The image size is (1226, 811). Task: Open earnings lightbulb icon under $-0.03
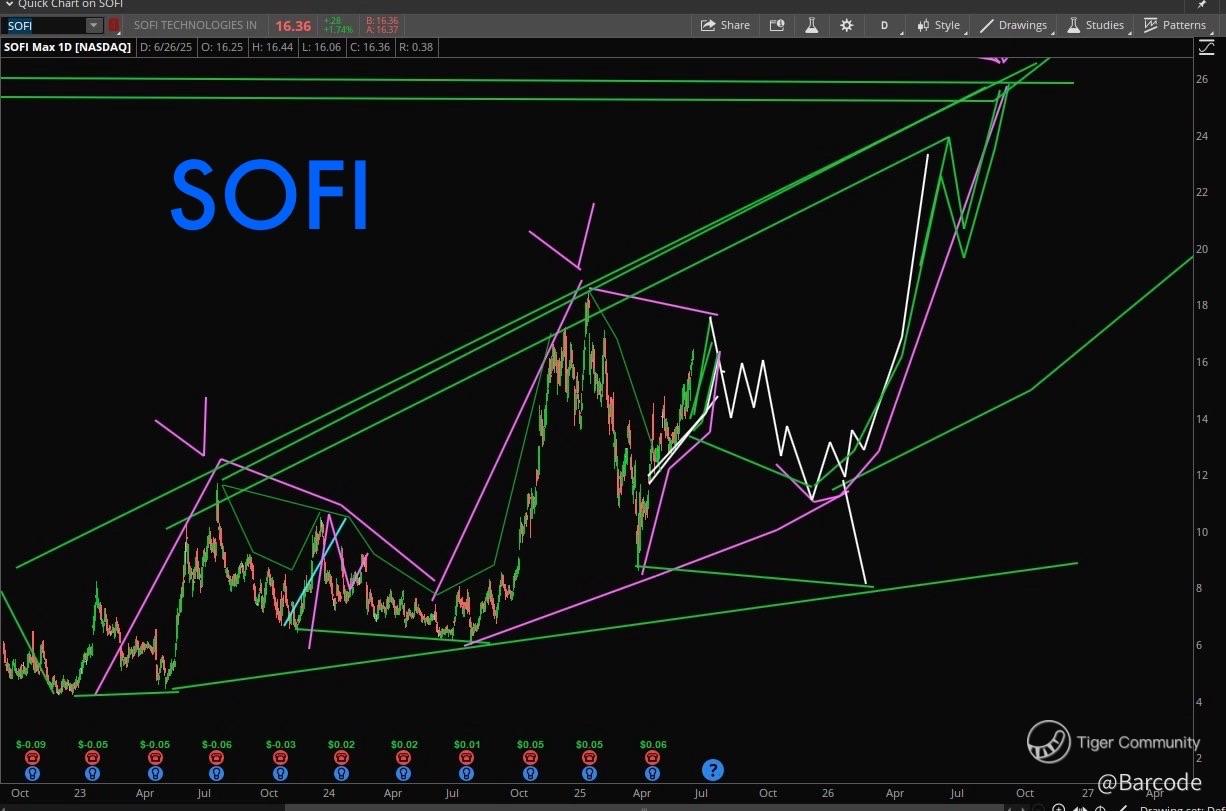[279, 773]
